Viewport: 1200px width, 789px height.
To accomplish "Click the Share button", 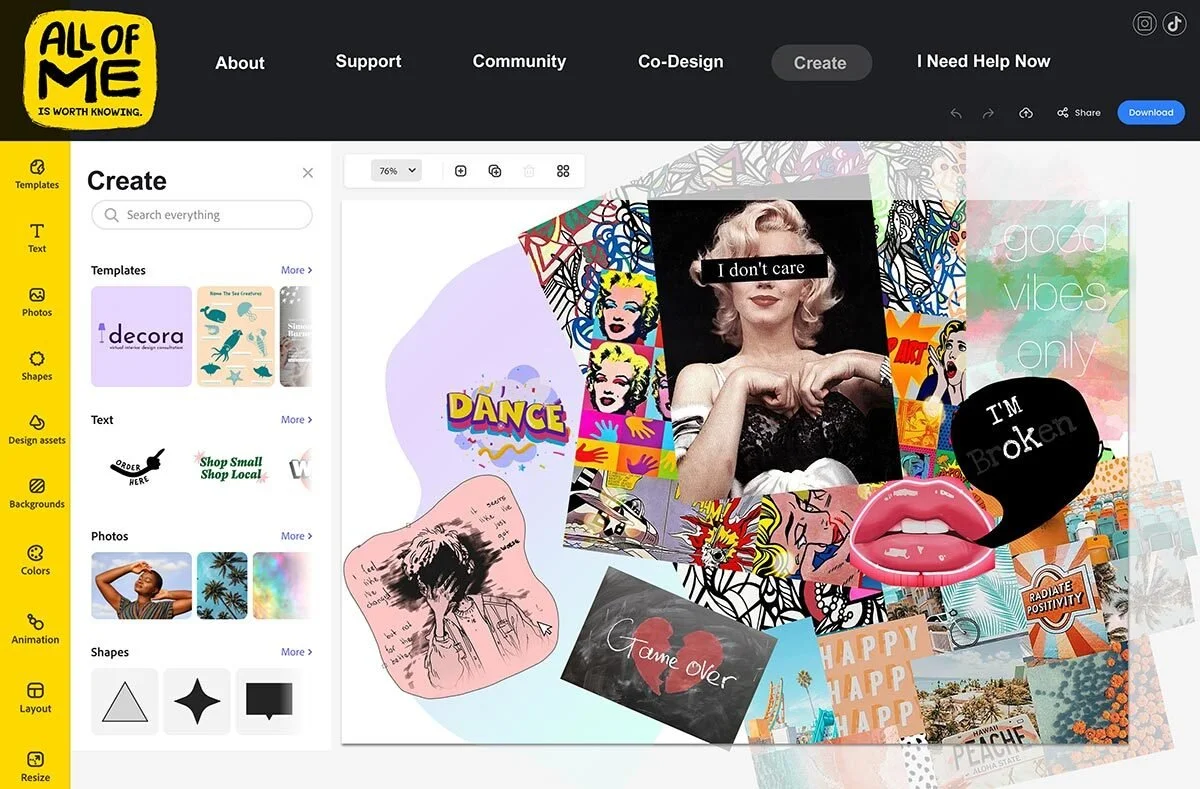I will (x=1078, y=113).
